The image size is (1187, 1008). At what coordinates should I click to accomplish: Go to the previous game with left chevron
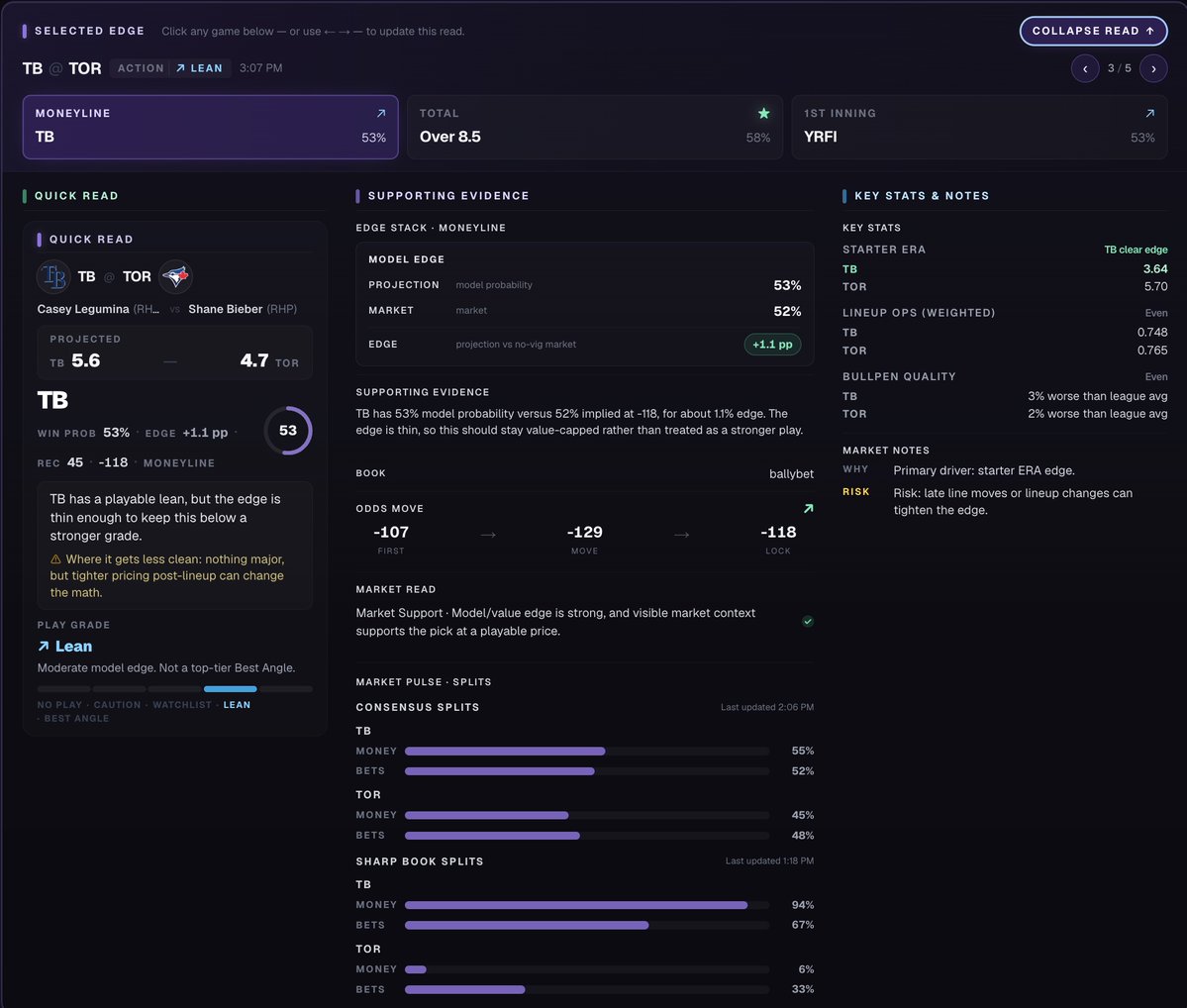(1085, 69)
